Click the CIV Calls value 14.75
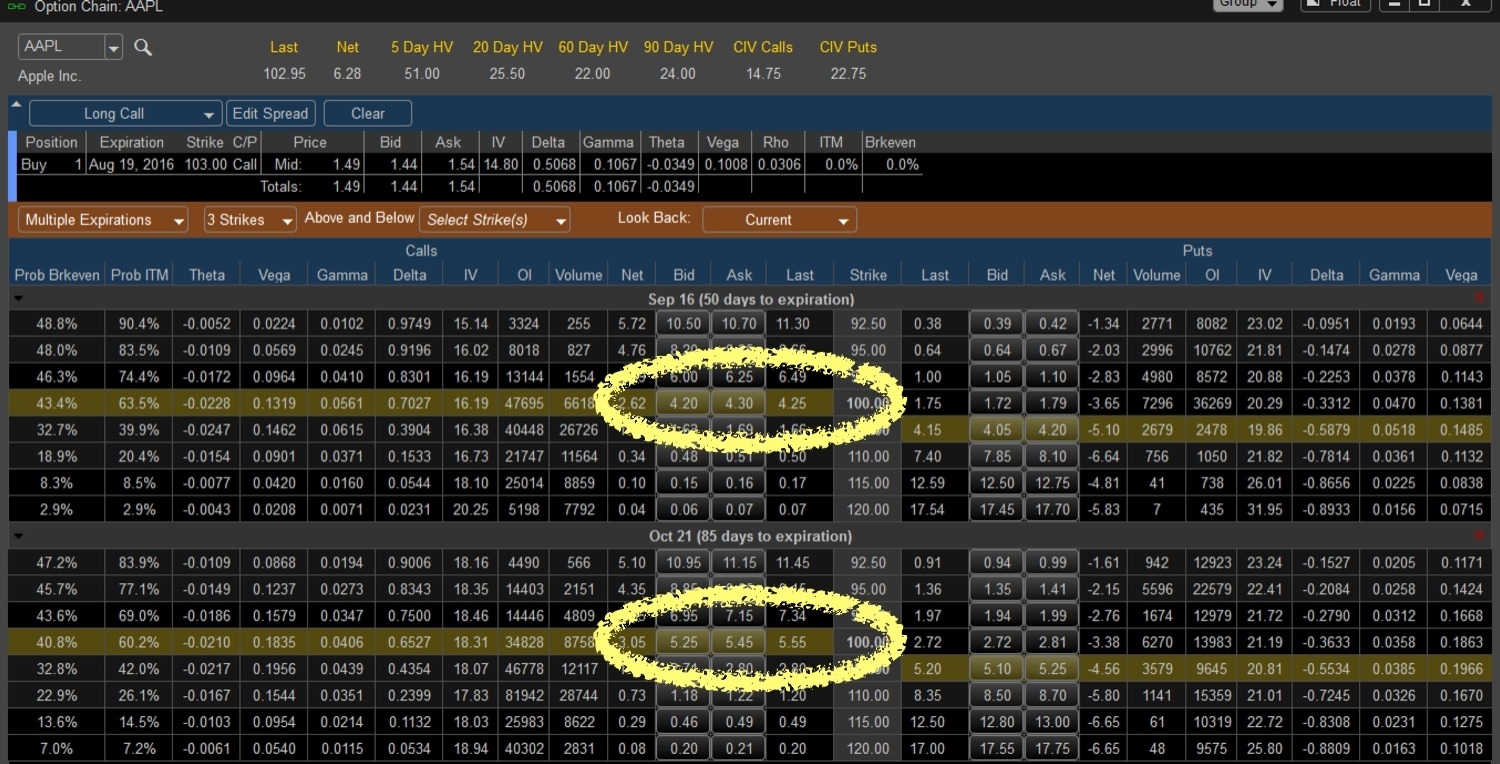The width and height of the screenshot is (1500, 764). (x=763, y=74)
